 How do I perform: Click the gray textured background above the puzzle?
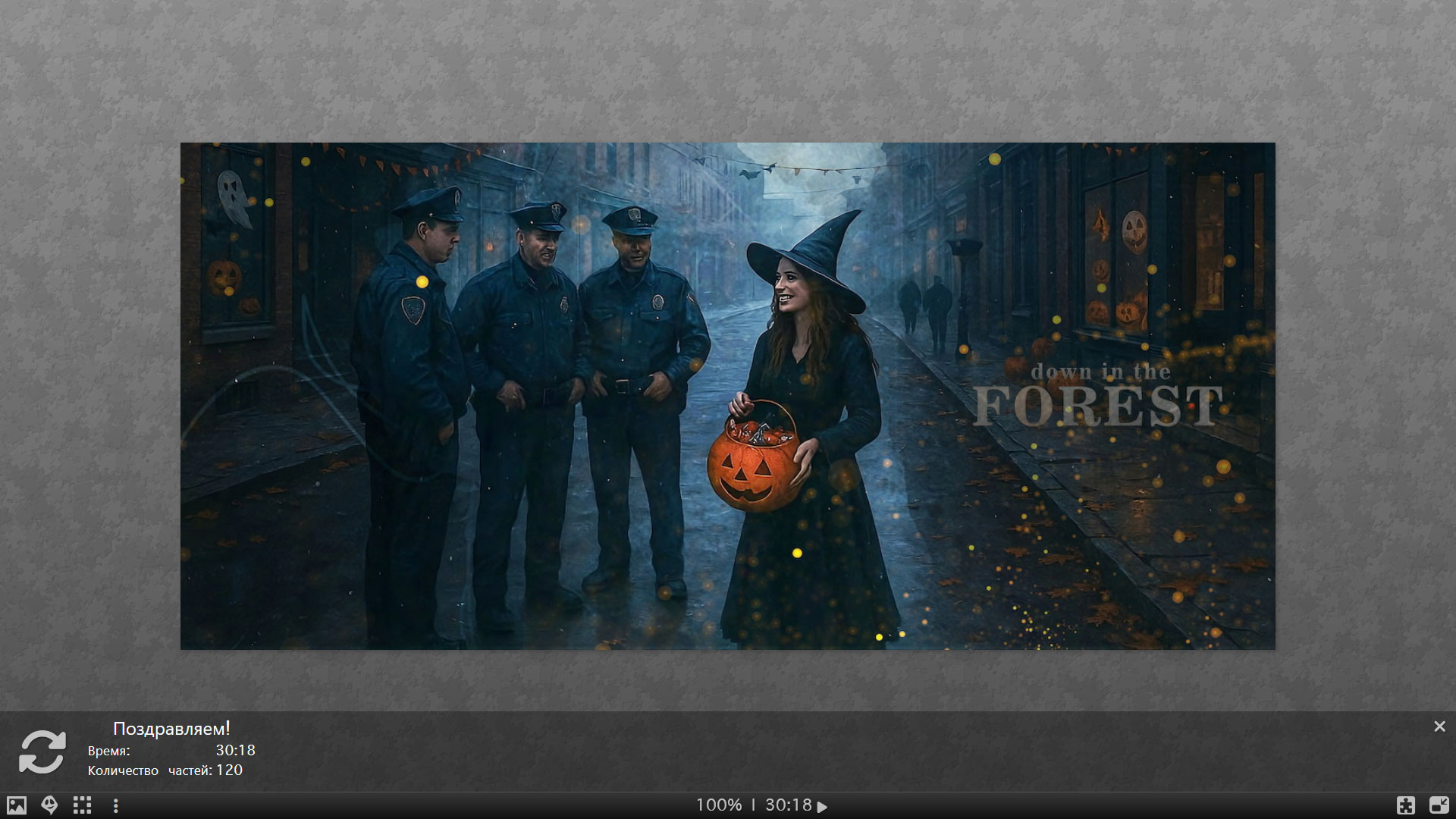pyautogui.click(x=728, y=72)
